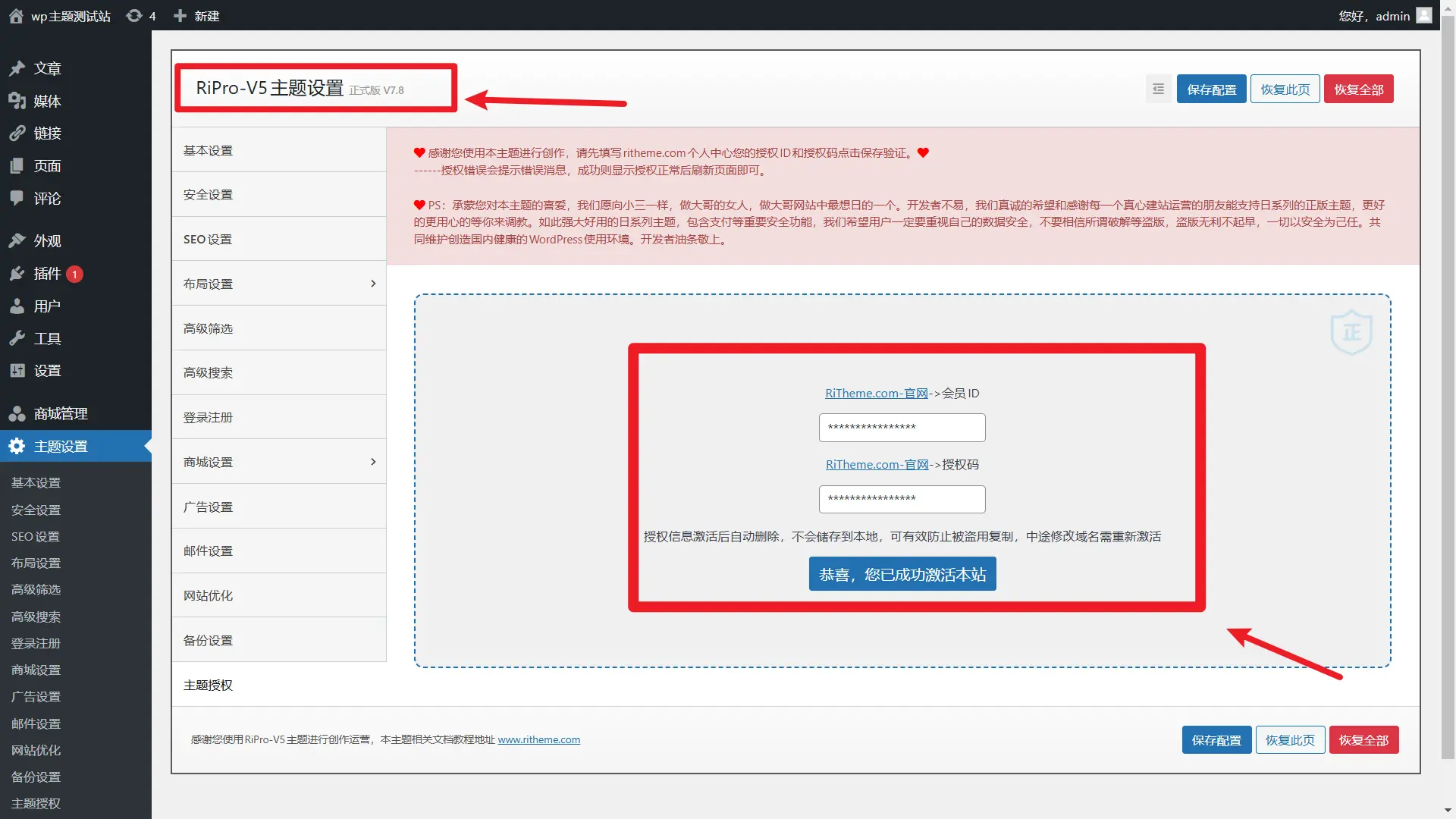Open the 插件 (Plugins) plug icon
The width and height of the screenshot is (1456, 819).
tap(17, 274)
